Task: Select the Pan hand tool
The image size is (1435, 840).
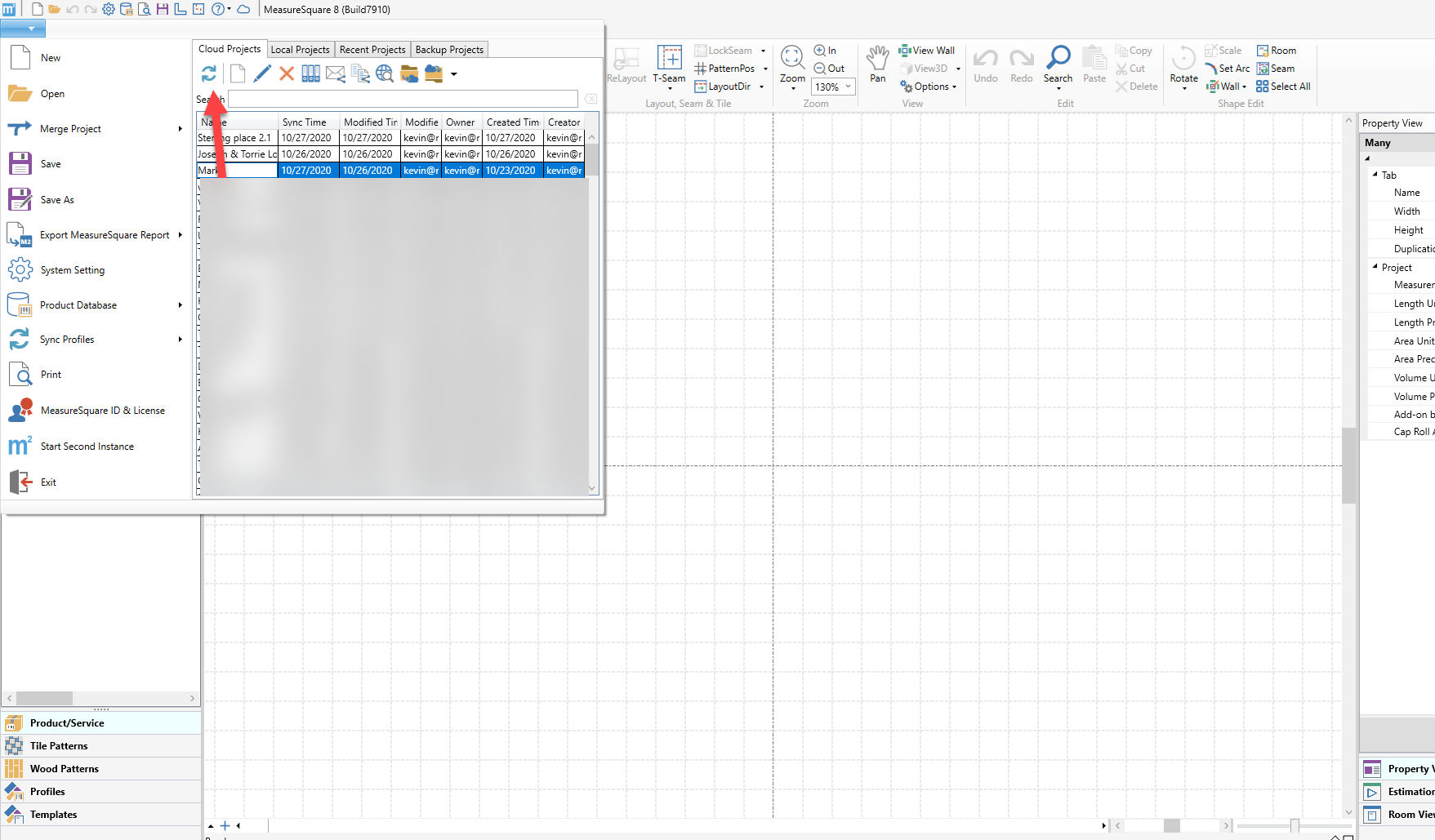Action: [x=878, y=64]
